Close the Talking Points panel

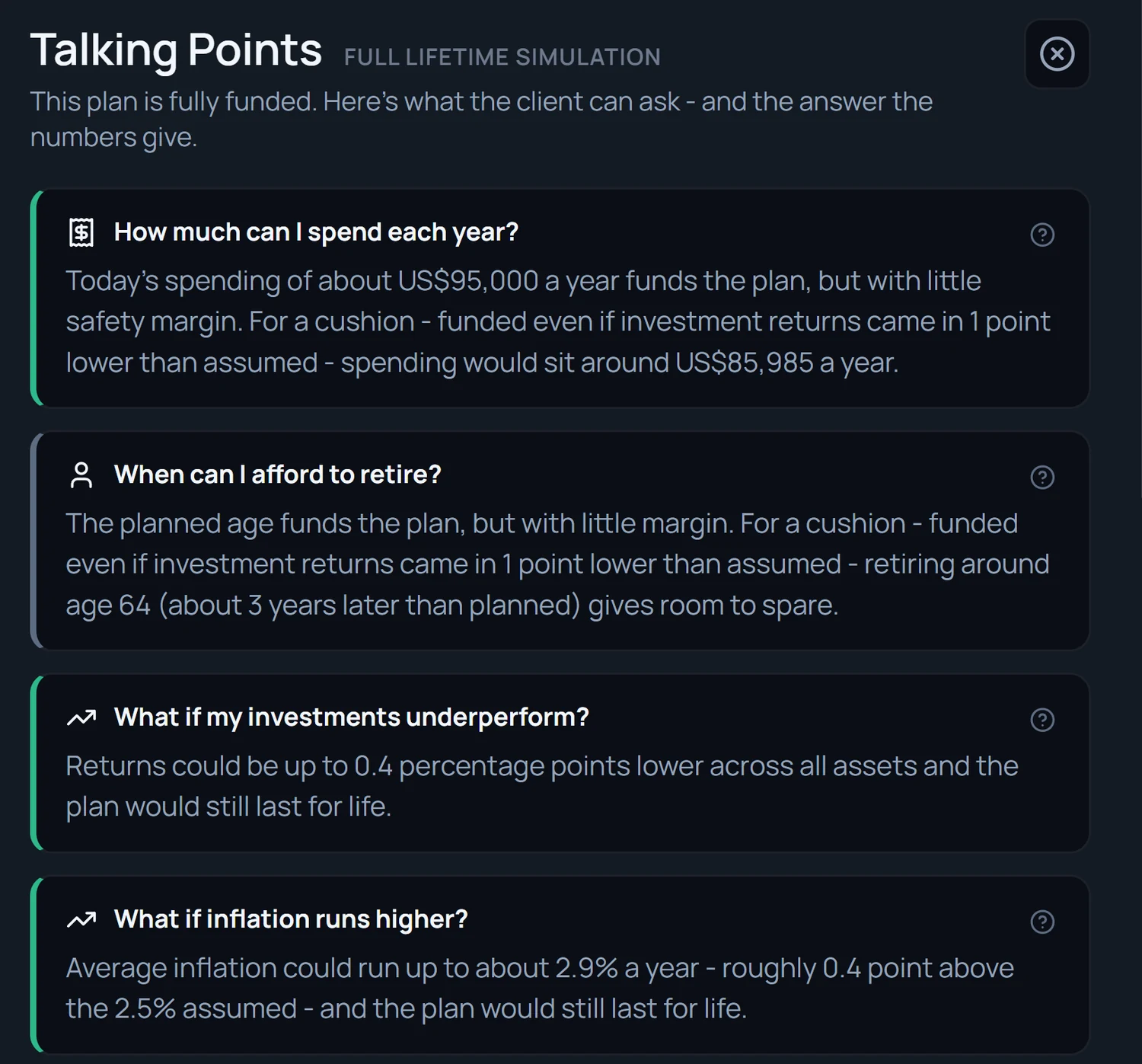point(1057,54)
